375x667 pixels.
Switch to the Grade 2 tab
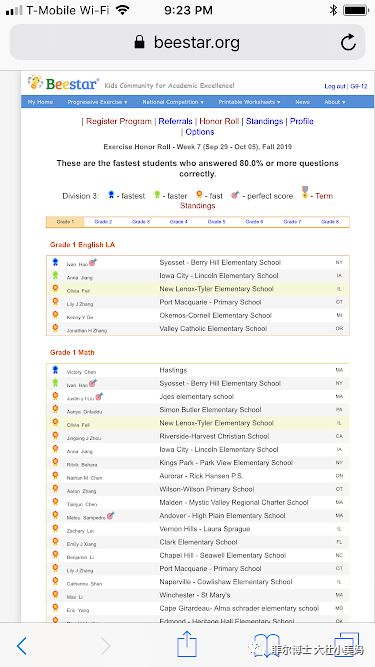103,222
